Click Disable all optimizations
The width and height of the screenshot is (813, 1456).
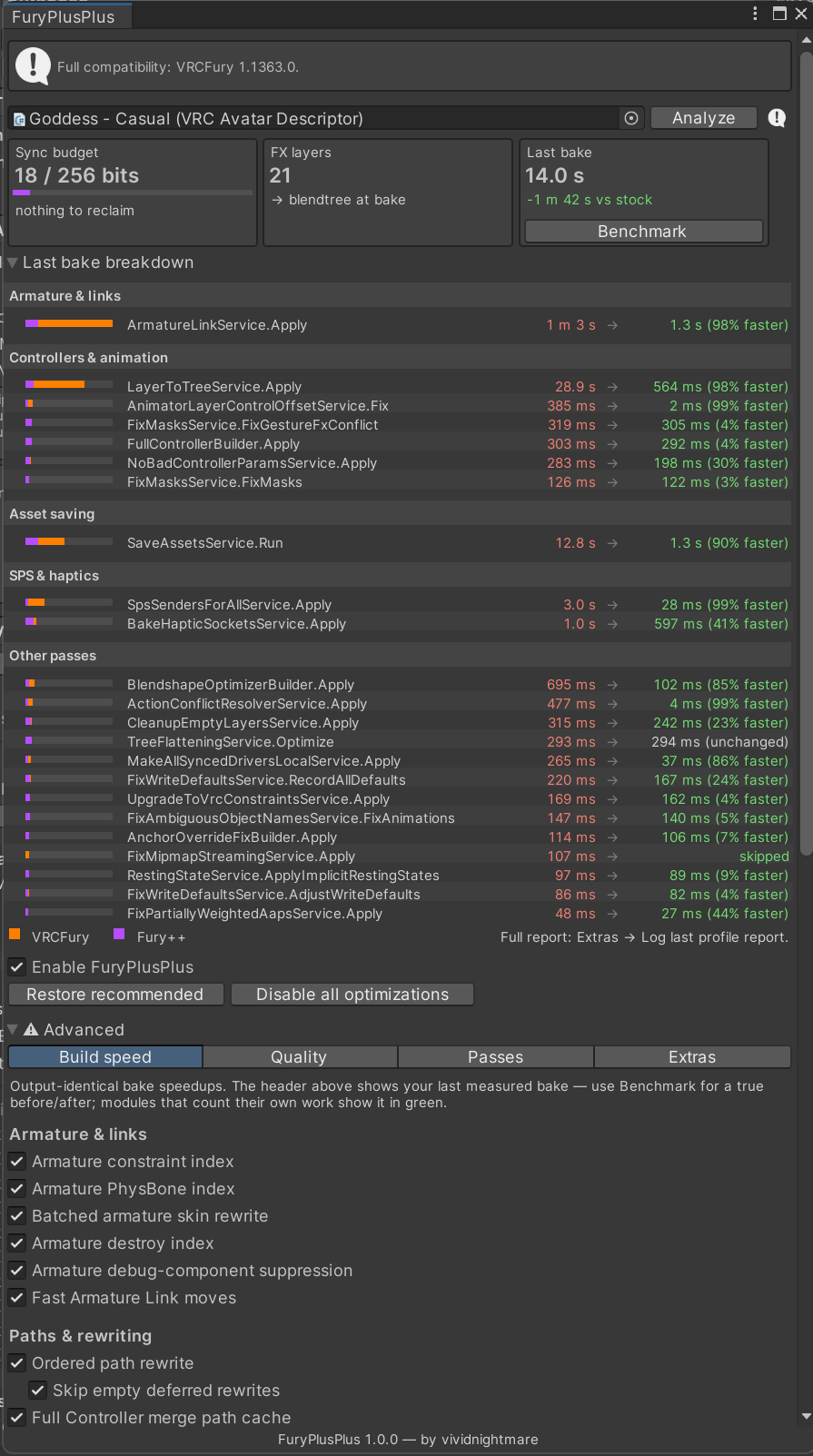pos(352,994)
